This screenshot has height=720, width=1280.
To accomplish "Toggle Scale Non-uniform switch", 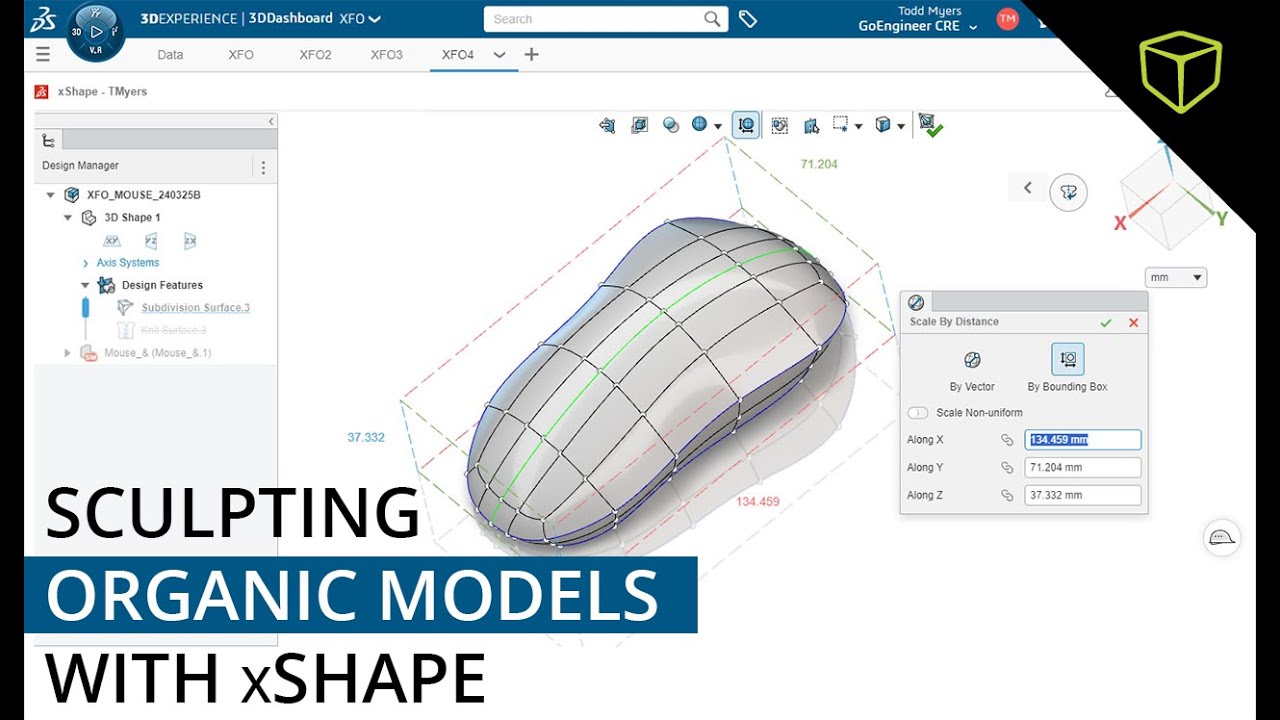I will coord(917,413).
